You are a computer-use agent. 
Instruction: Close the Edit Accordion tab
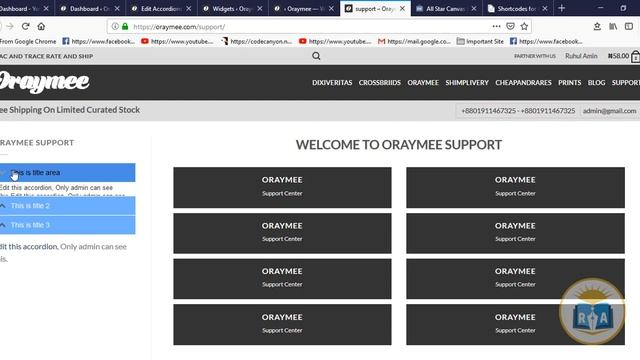click(189, 9)
